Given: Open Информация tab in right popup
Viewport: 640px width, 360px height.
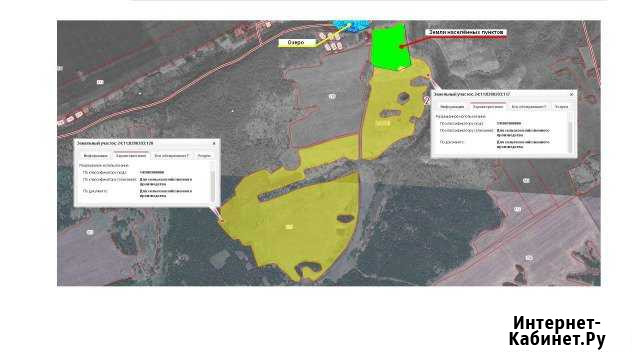Looking at the screenshot, I should 452,107.
